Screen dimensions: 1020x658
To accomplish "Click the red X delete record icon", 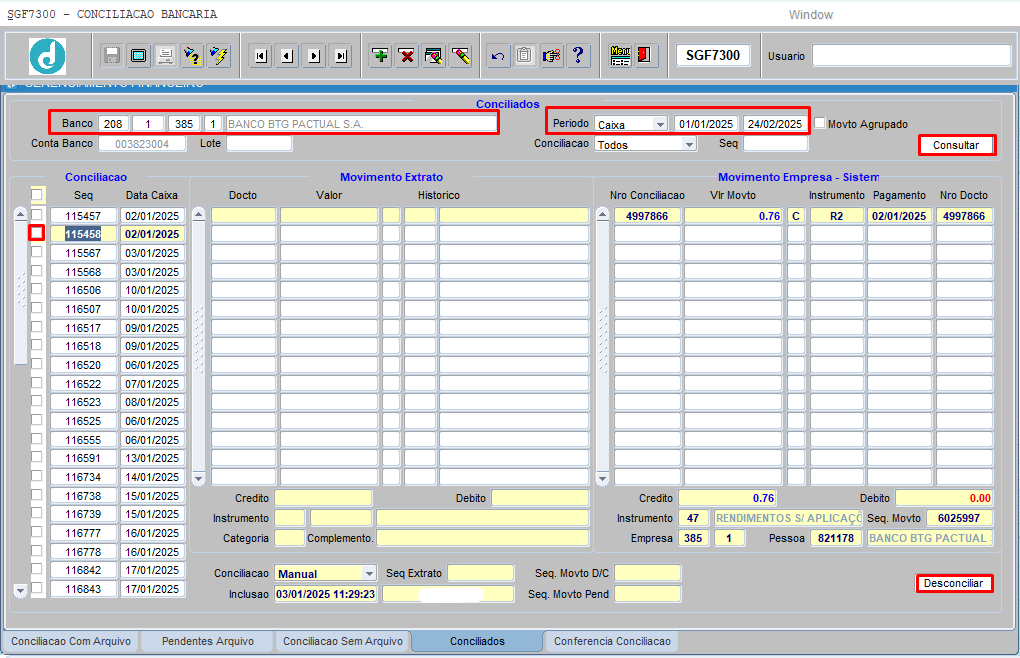I will pyautogui.click(x=407, y=56).
